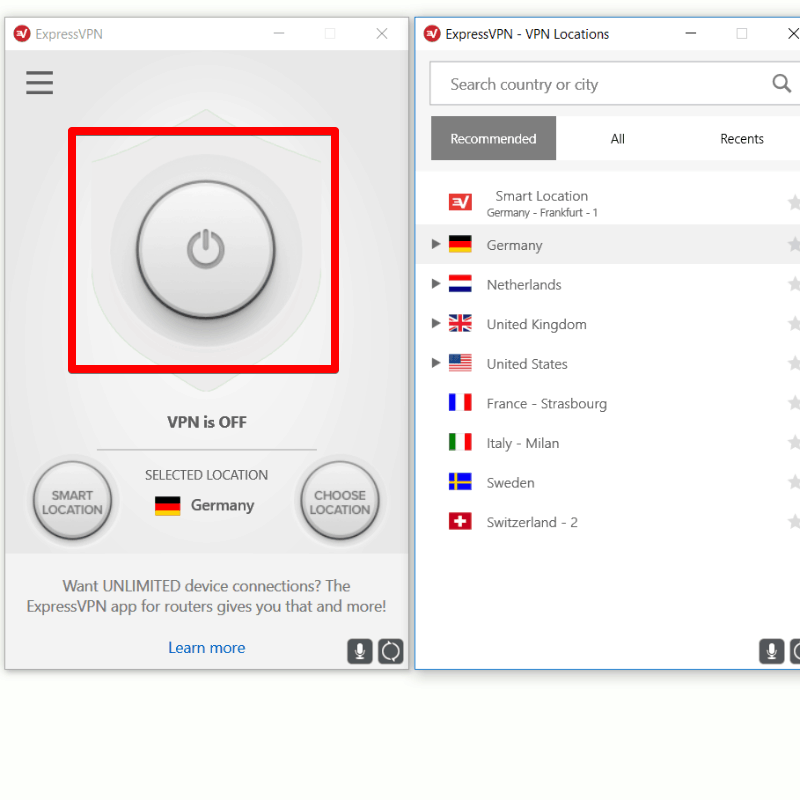
Task: Click the Switzerland flag icon
Action: point(460,521)
